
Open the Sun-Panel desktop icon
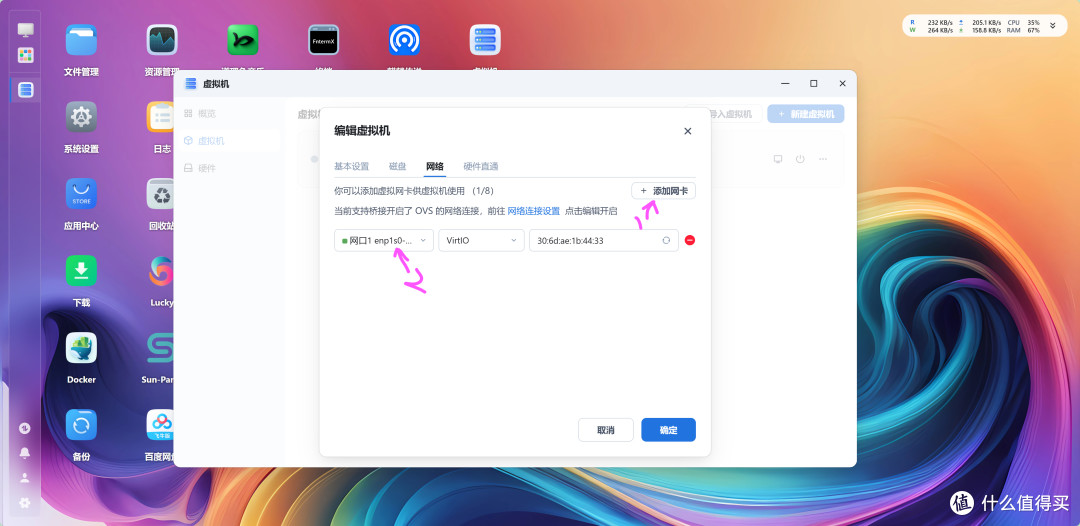click(160, 348)
